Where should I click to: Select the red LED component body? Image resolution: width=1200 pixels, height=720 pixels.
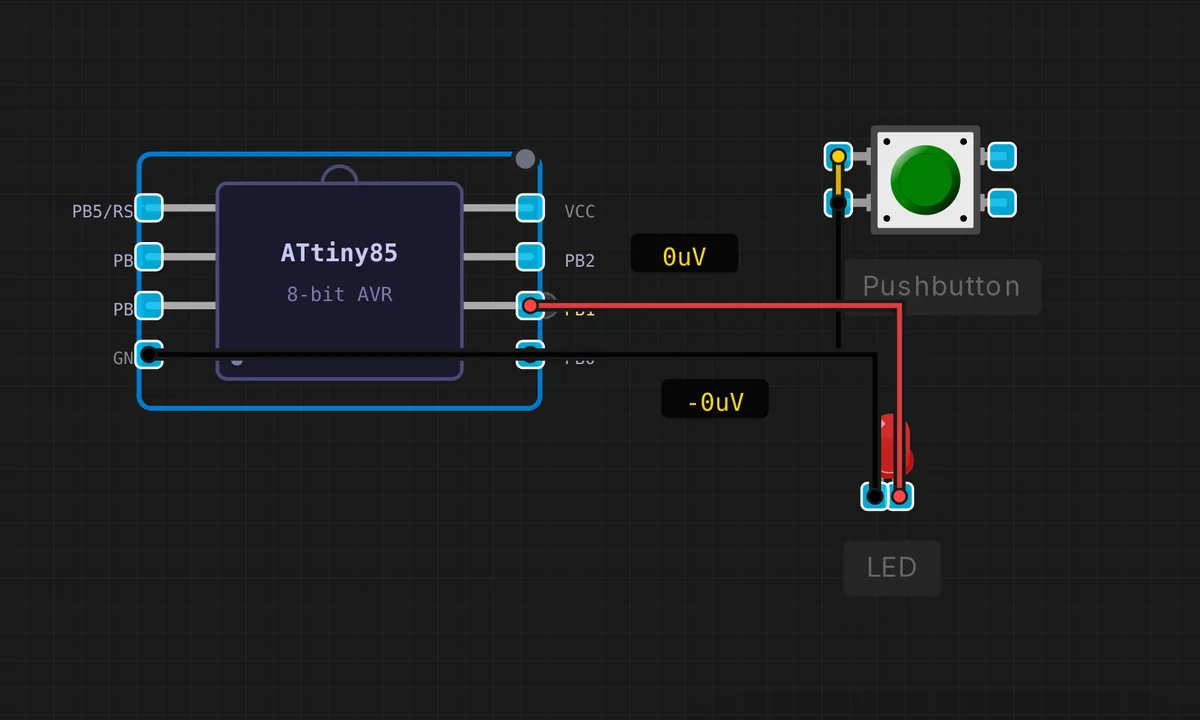click(x=895, y=448)
